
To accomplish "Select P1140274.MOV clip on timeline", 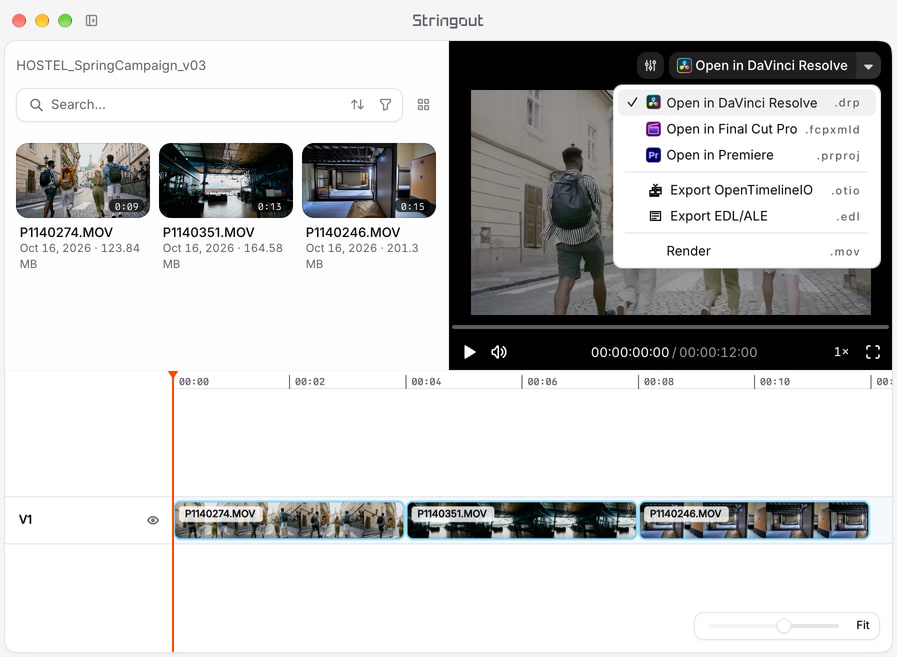I will coord(289,520).
